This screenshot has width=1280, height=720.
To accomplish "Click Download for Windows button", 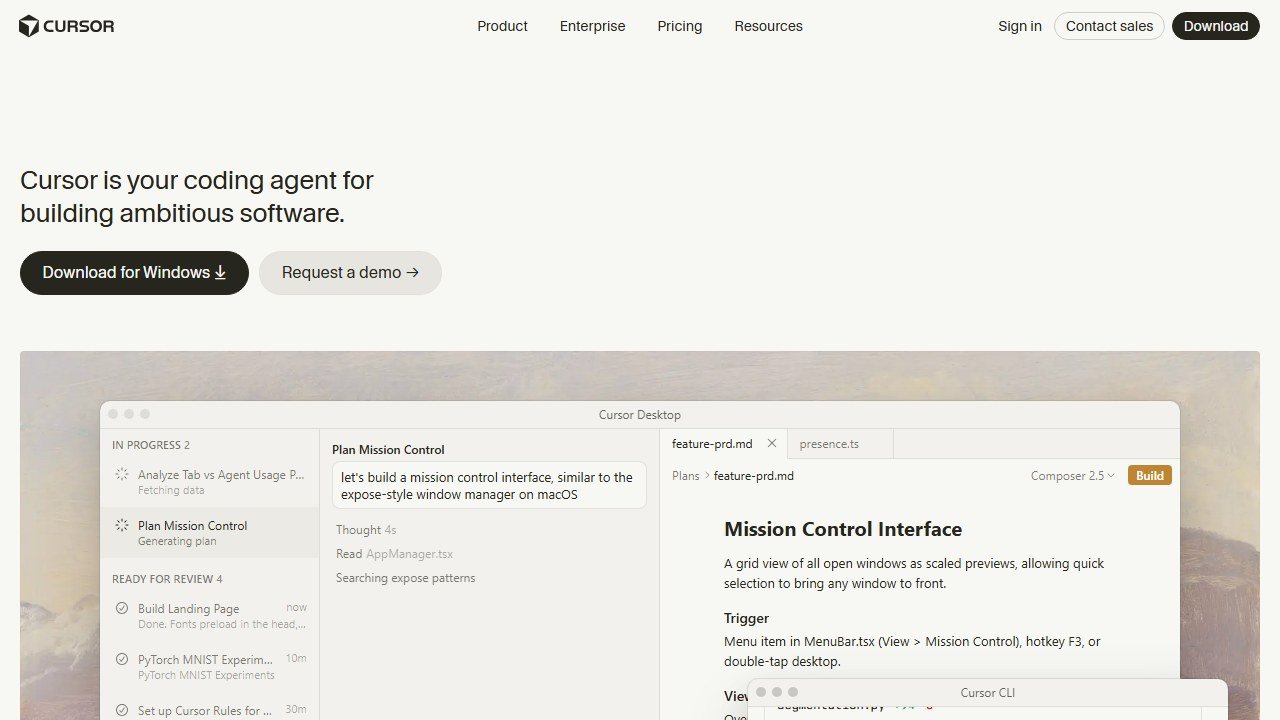I will pyautogui.click(x=134, y=273).
